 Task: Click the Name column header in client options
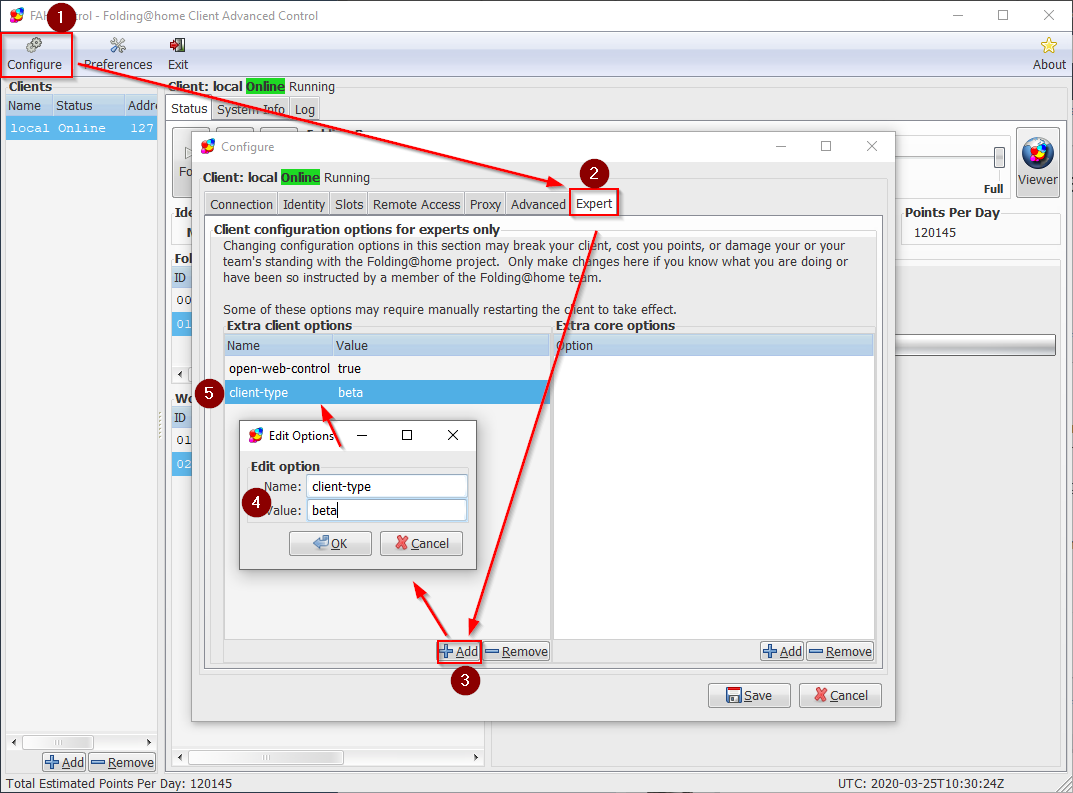point(279,346)
